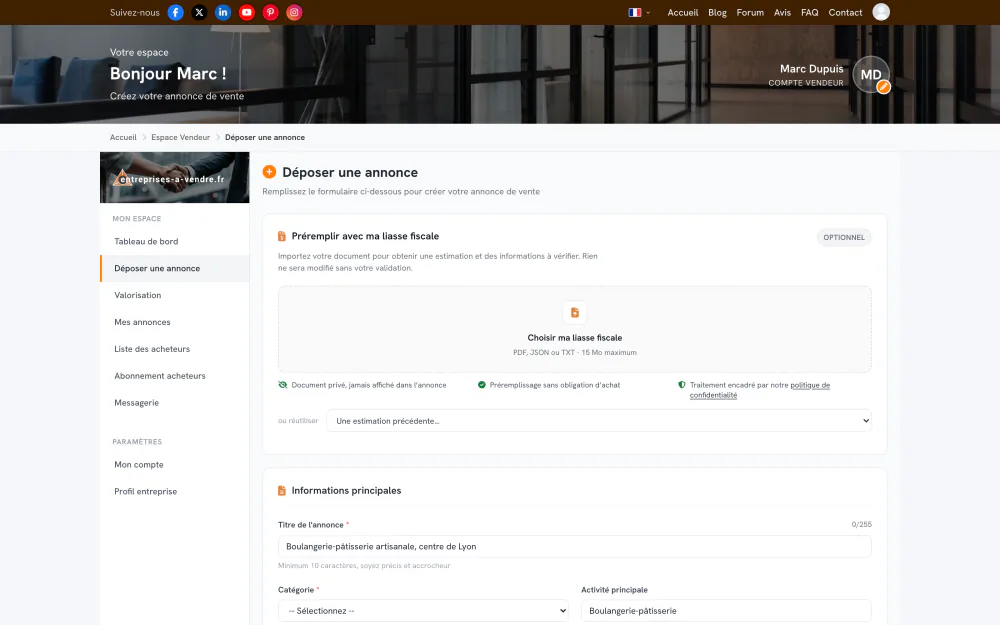
Task: Click the Titre de l'annonce input field
Action: [x=575, y=547]
